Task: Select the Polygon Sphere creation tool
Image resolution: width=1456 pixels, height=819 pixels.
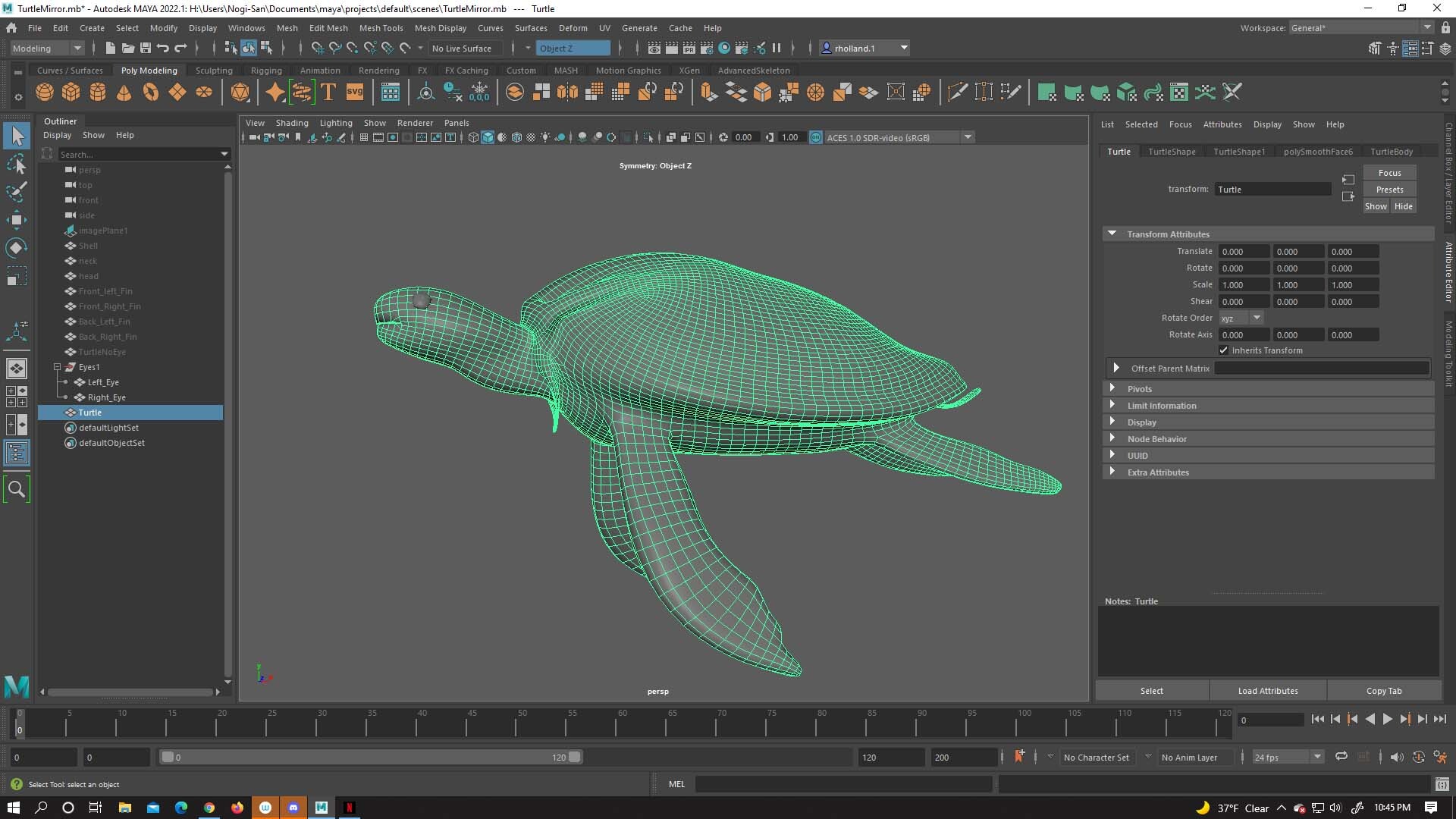Action: (x=44, y=92)
